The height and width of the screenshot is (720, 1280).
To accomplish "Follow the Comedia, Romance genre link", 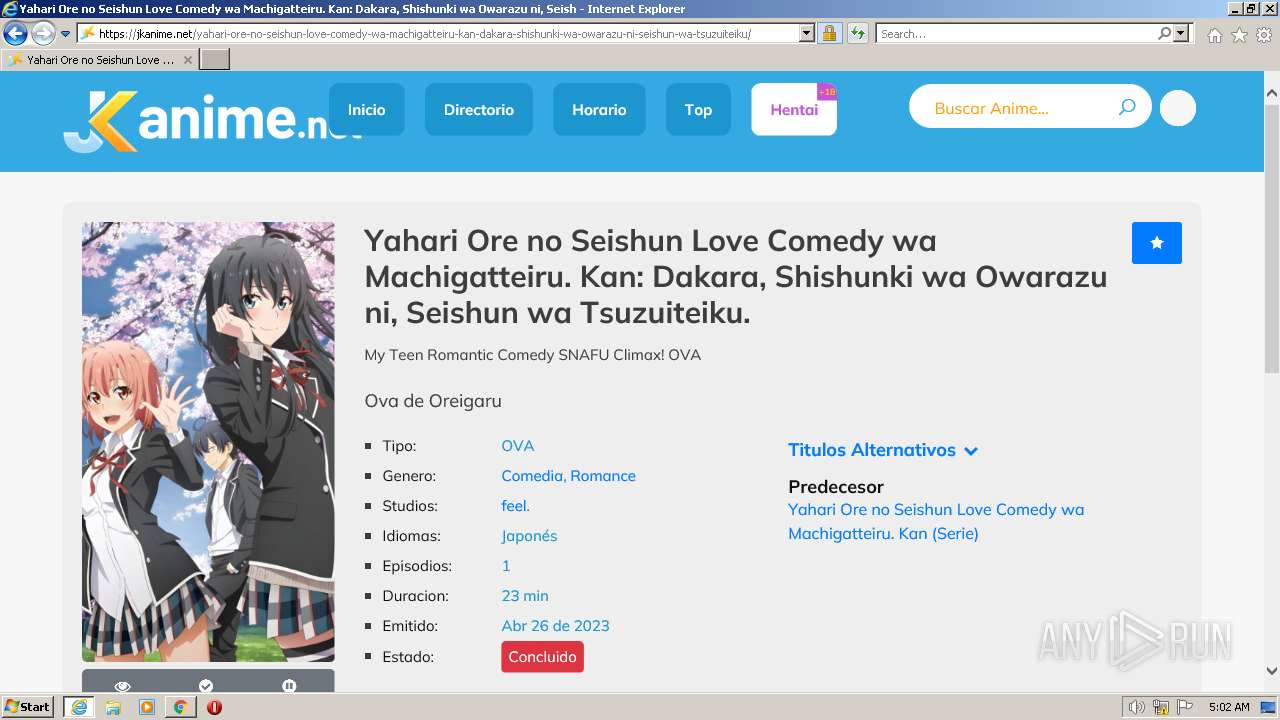I will [568, 476].
